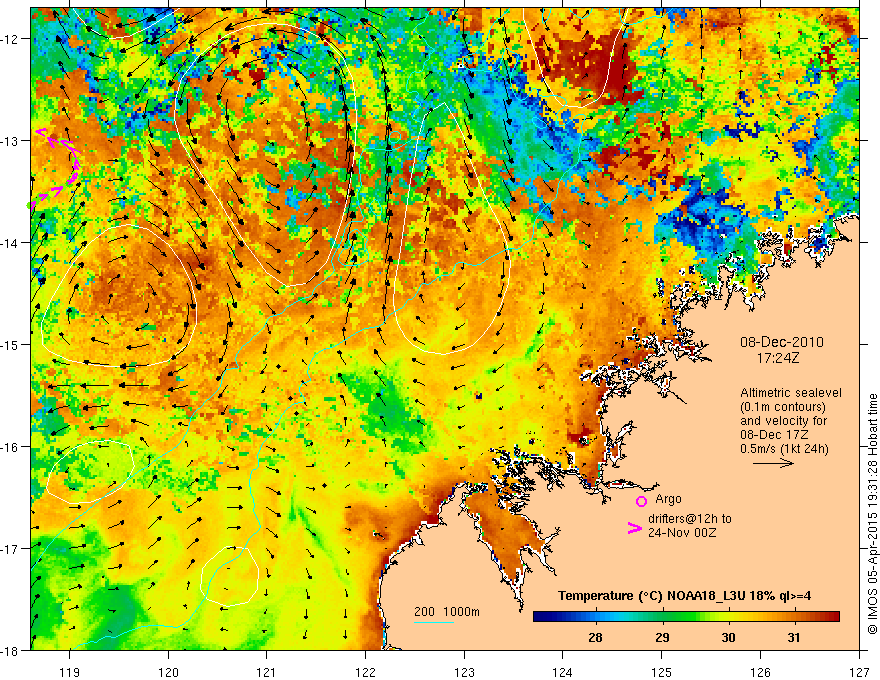Click latitude axis label -14
Image resolution: width=880 pixels, height=680 pixels.
[10, 243]
